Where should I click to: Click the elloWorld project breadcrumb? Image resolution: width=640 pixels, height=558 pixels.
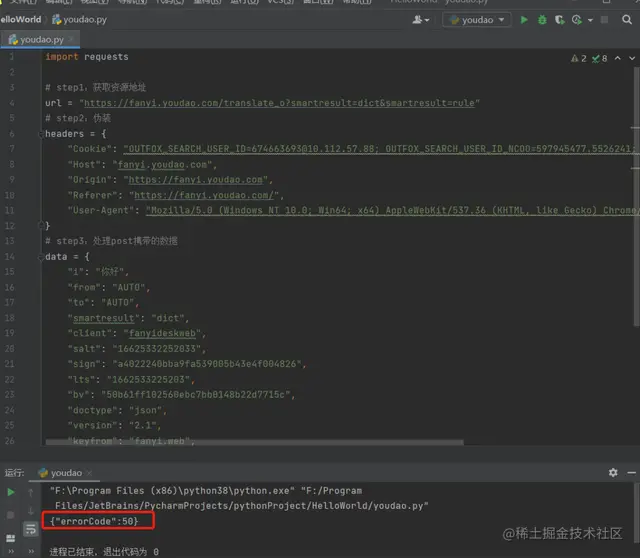[20, 20]
